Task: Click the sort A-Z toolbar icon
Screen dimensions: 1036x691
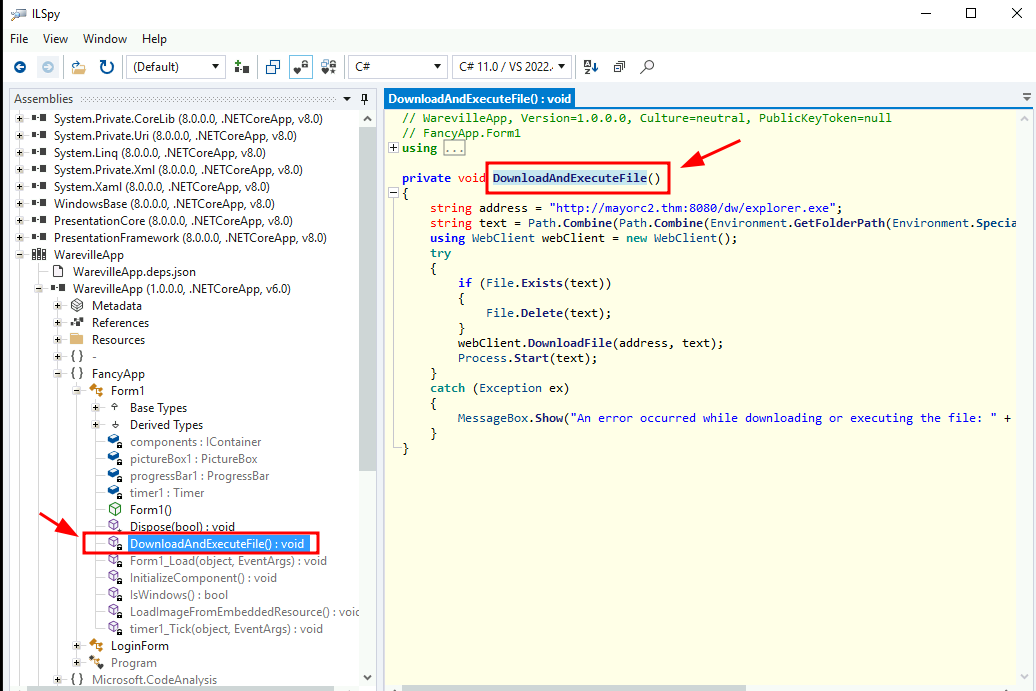Action: tap(591, 67)
